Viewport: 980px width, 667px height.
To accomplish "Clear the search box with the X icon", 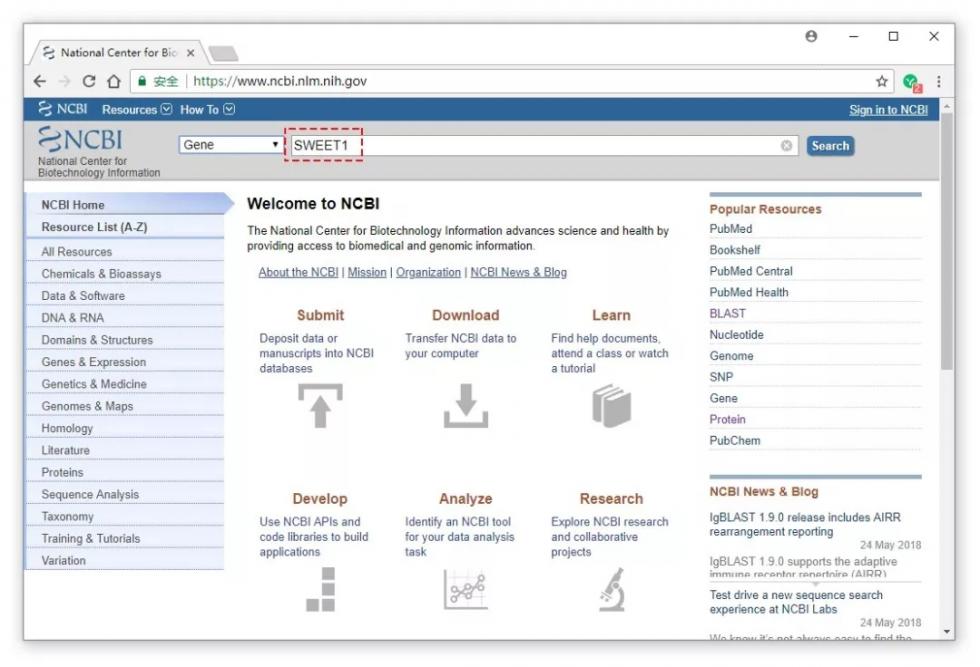I will pyautogui.click(x=786, y=146).
